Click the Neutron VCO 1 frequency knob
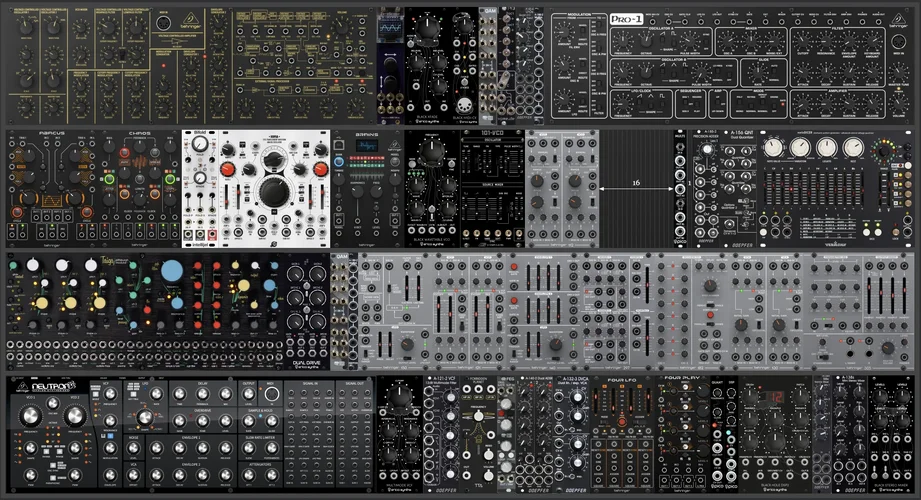This screenshot has width=921, height=500. pyautogui.click(x=29, y=416)
